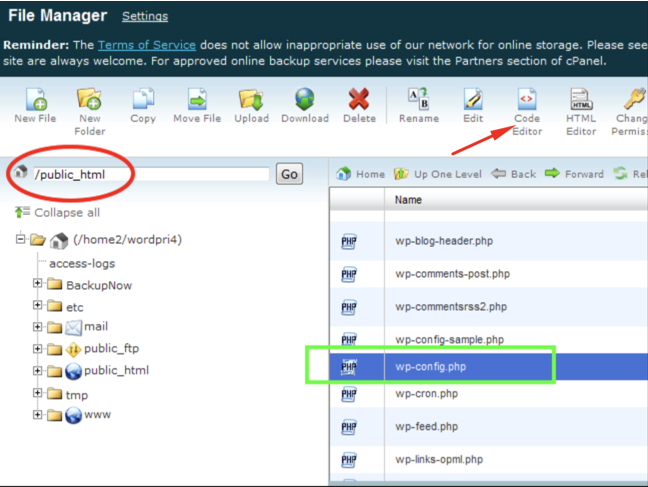The height and width of the screenshot is (487, 648).
Task: Navigate Up One Level
Action: click(438, 174)
